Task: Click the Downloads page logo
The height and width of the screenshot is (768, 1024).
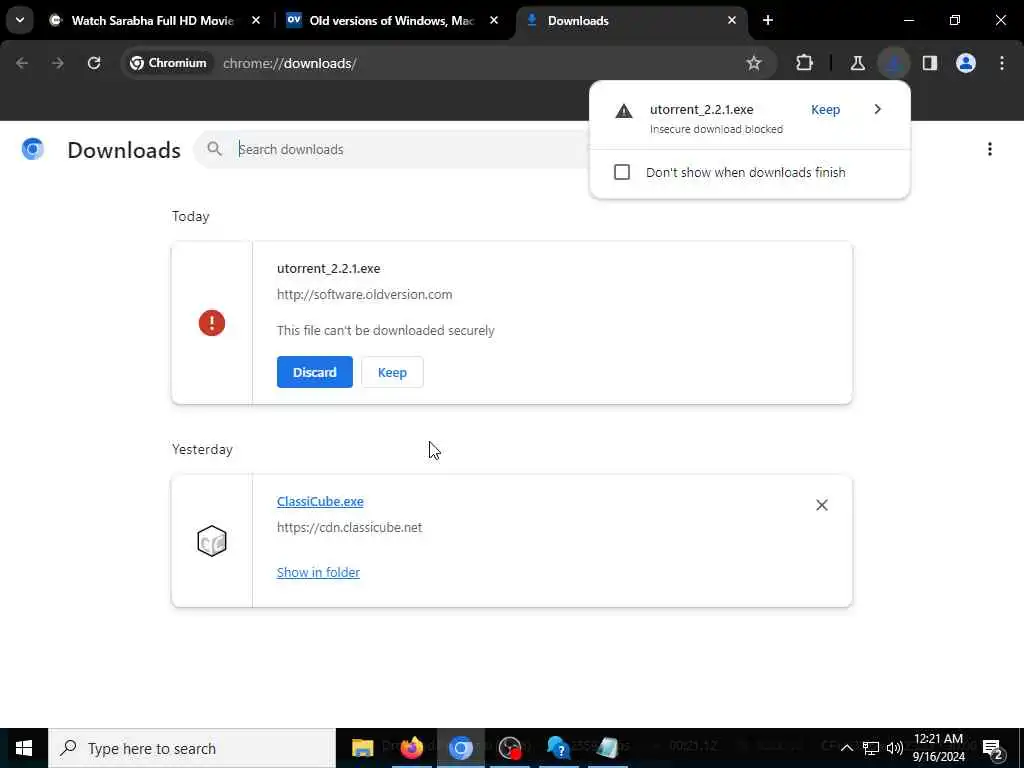Action: point(33,150)
